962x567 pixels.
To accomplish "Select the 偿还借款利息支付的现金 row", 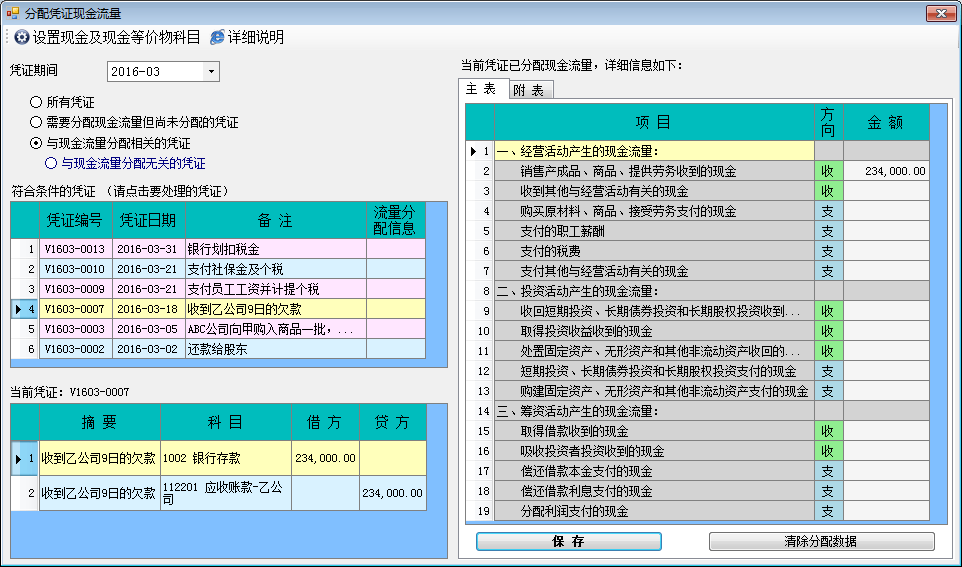I will 698,491.
